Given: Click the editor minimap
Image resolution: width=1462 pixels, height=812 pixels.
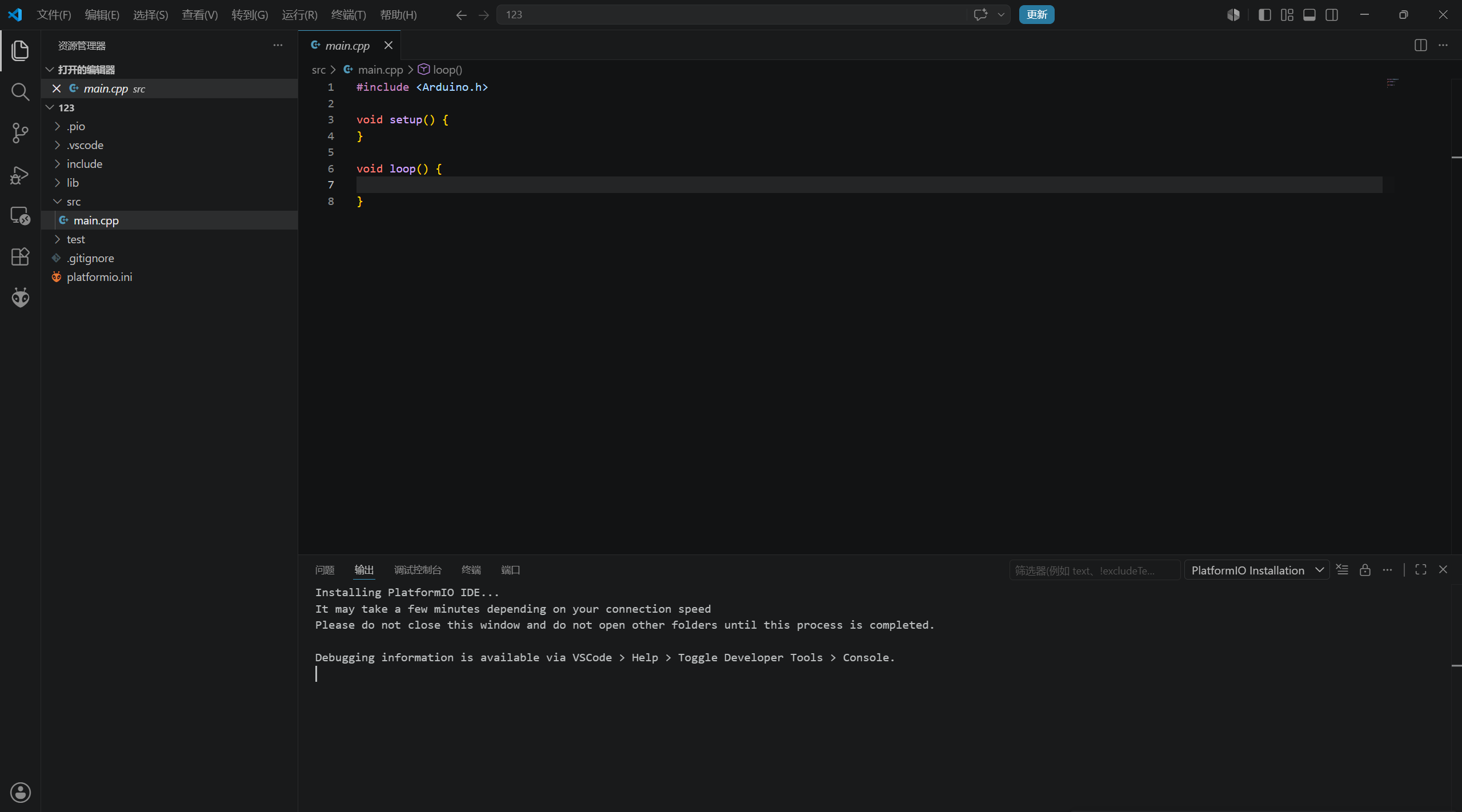Looking at the screenshot, I should (x=1392, y=83).
